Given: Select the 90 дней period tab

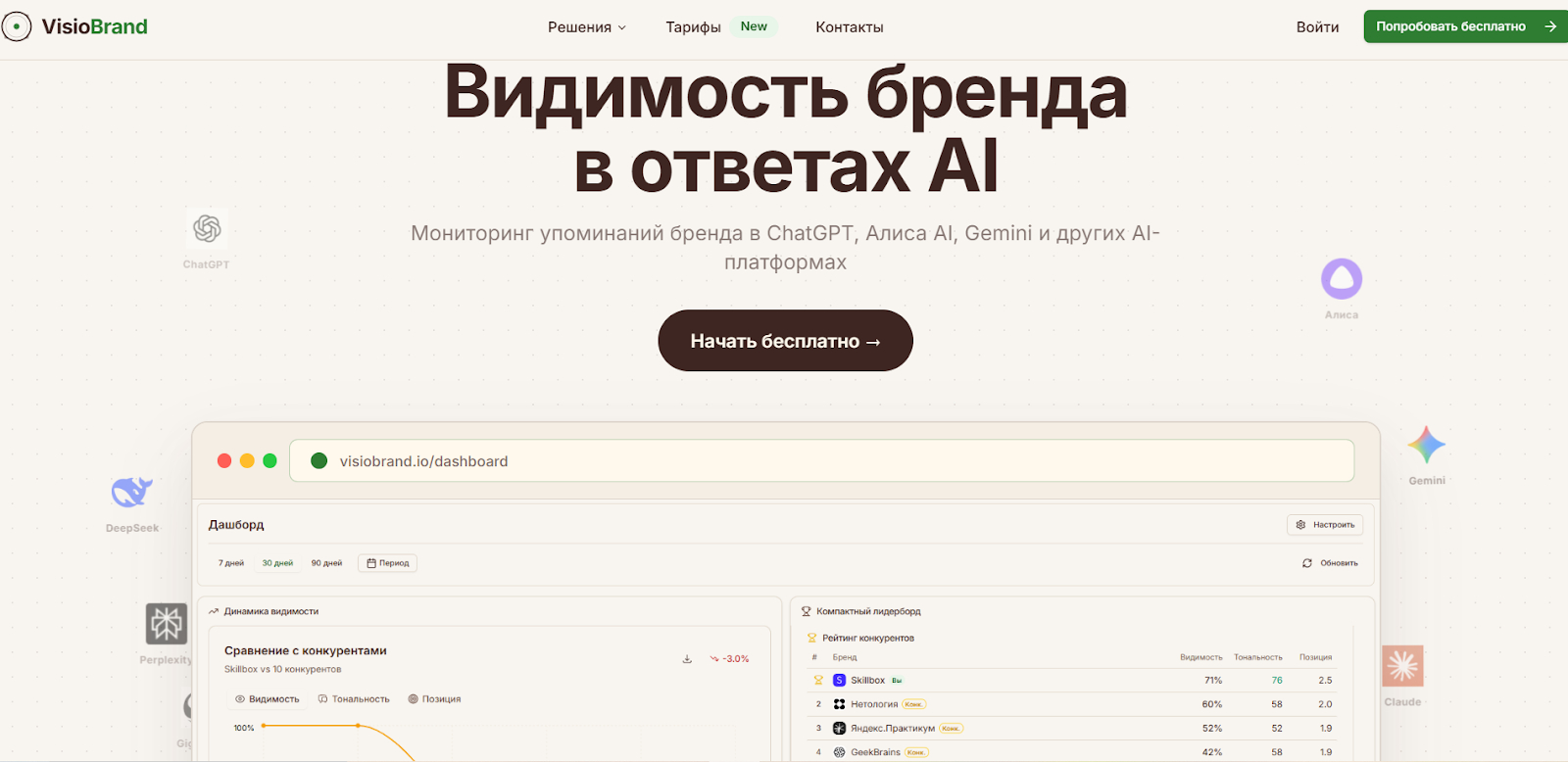Looking at the screenshot, I should tap(326, 563).
